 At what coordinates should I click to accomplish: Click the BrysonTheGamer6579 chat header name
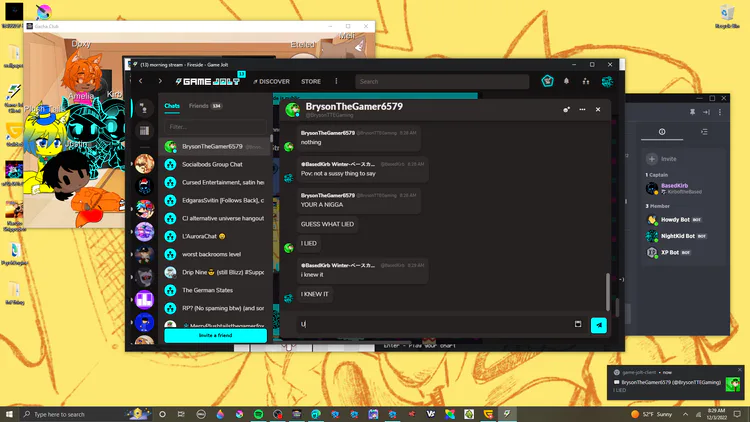tap(354, 107)
